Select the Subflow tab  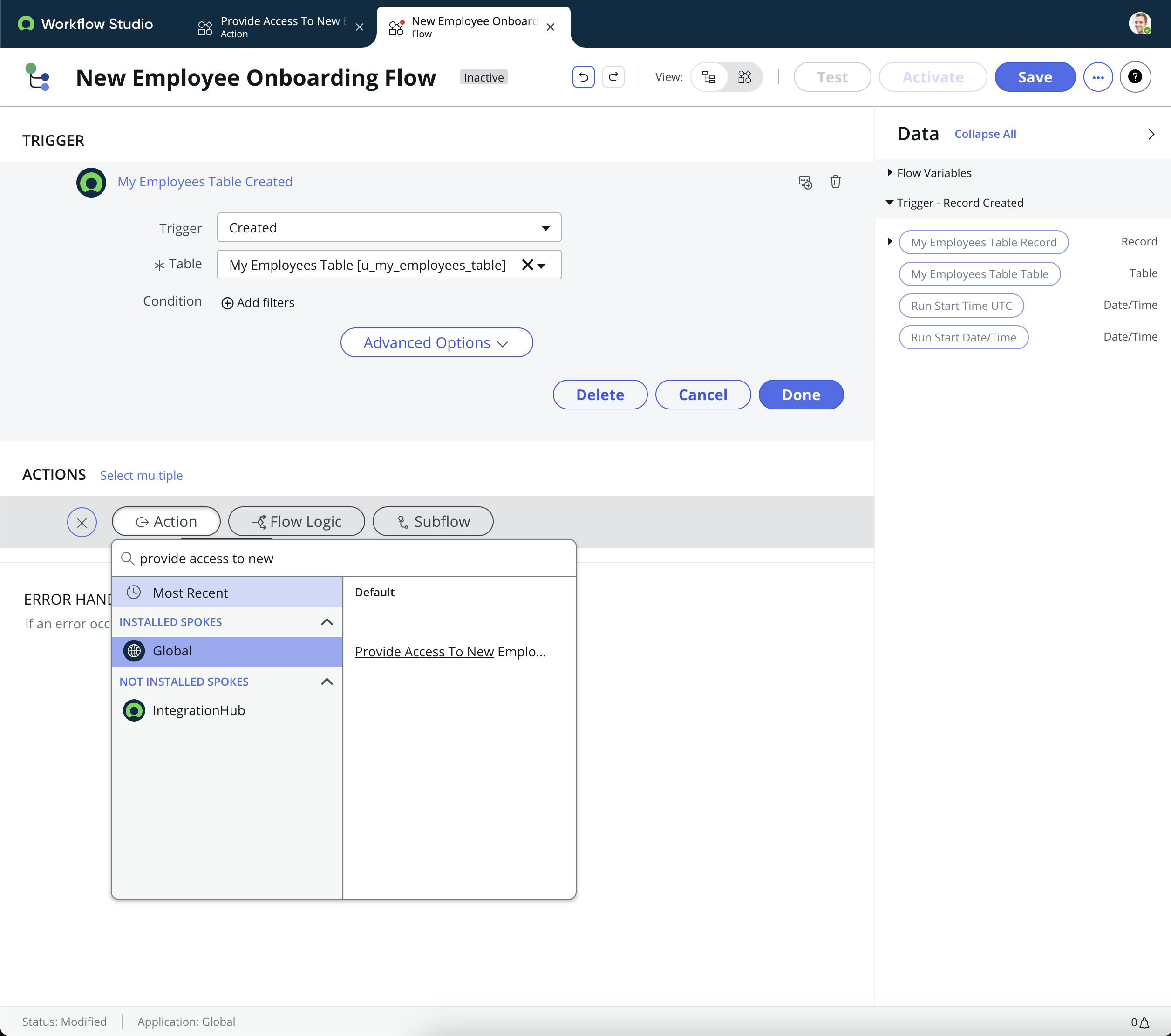tap(433, 522)
